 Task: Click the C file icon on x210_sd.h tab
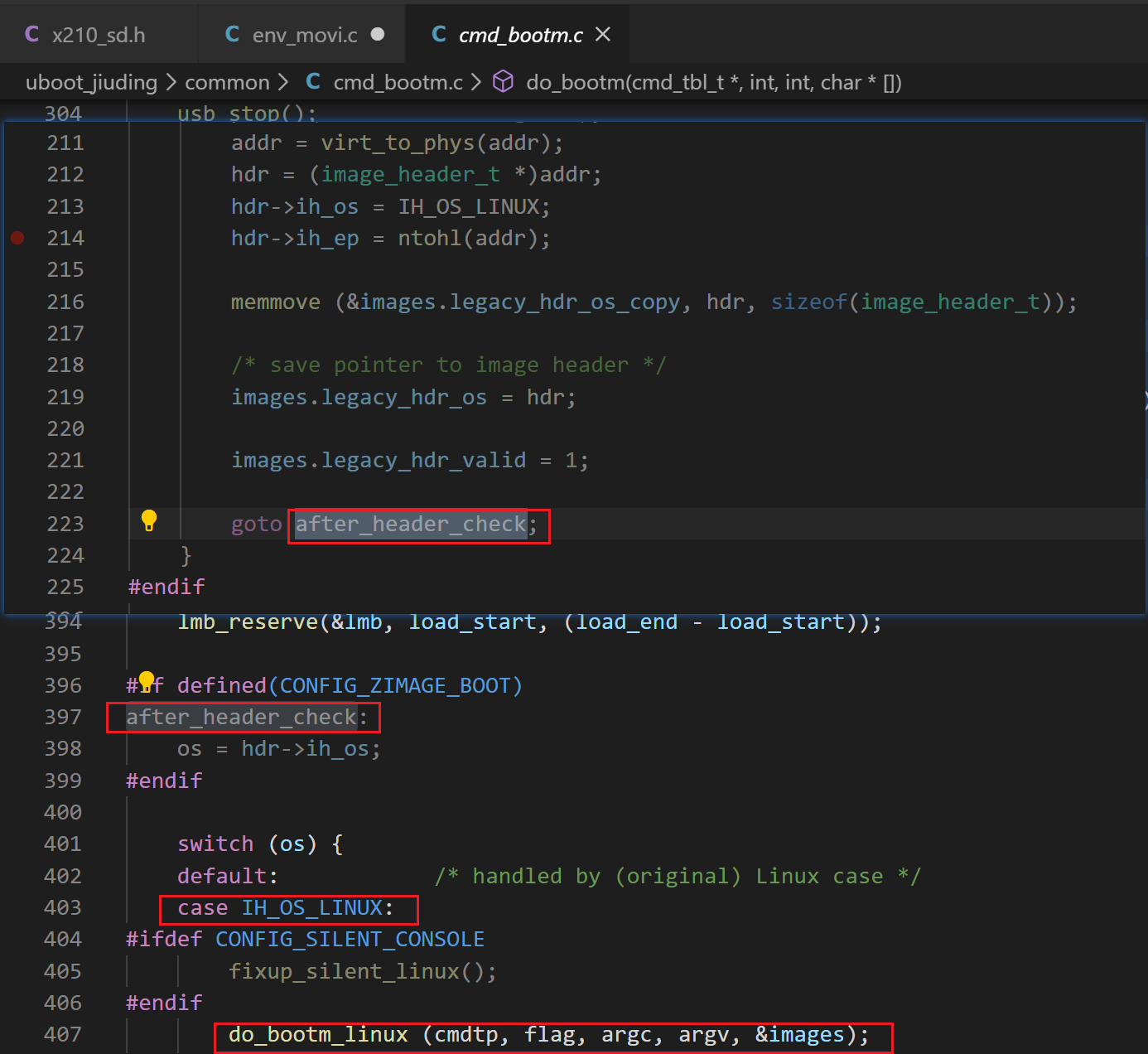(32, 34)
